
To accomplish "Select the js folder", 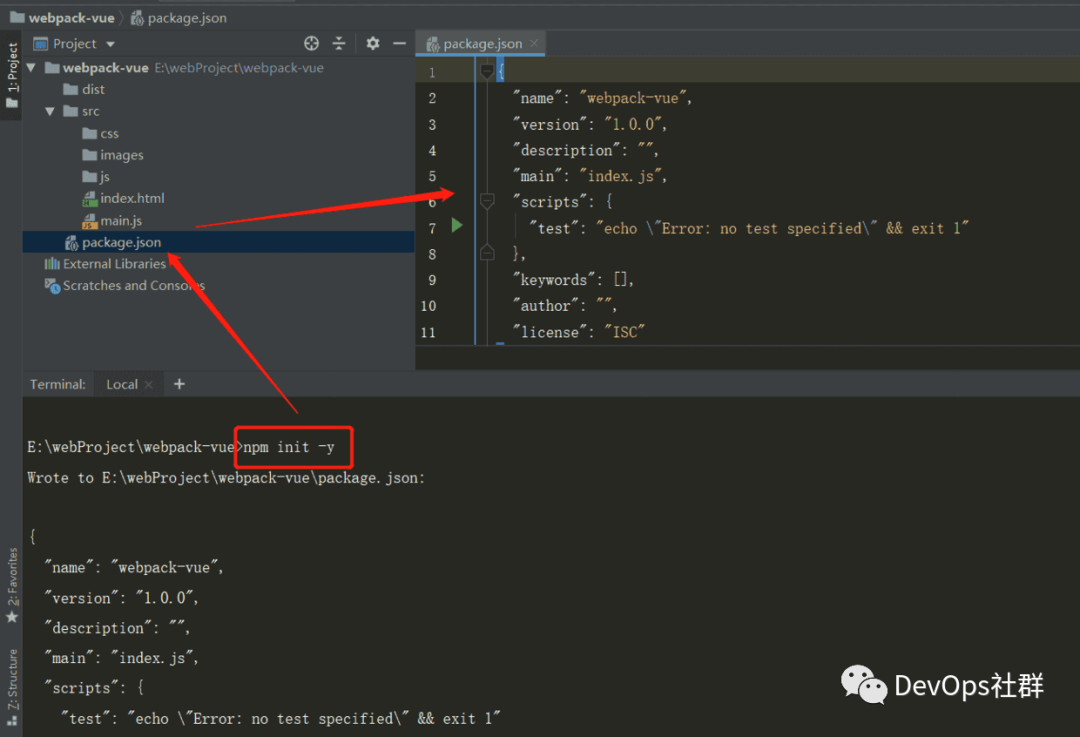I will pos(96,177).
